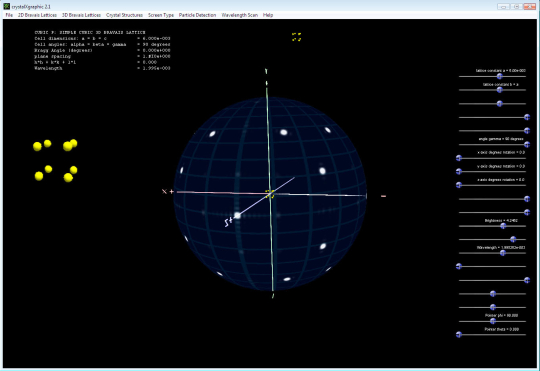Open the 2D Bravais Lattices menu
Screen dimensions: 540x371
tap(37, 15)
